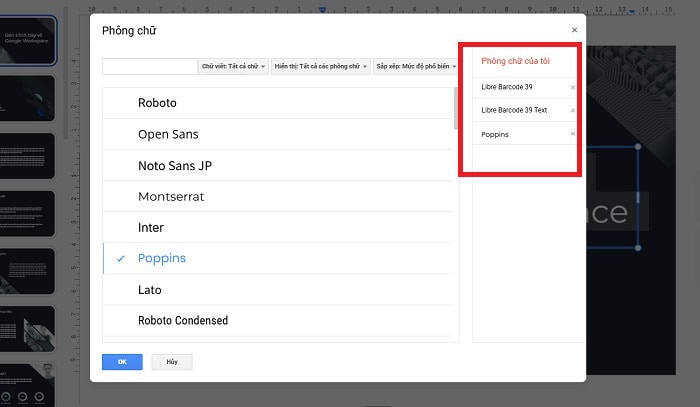
Task: Close the Phông chữ dialog with X
Action: pos(574,30)
